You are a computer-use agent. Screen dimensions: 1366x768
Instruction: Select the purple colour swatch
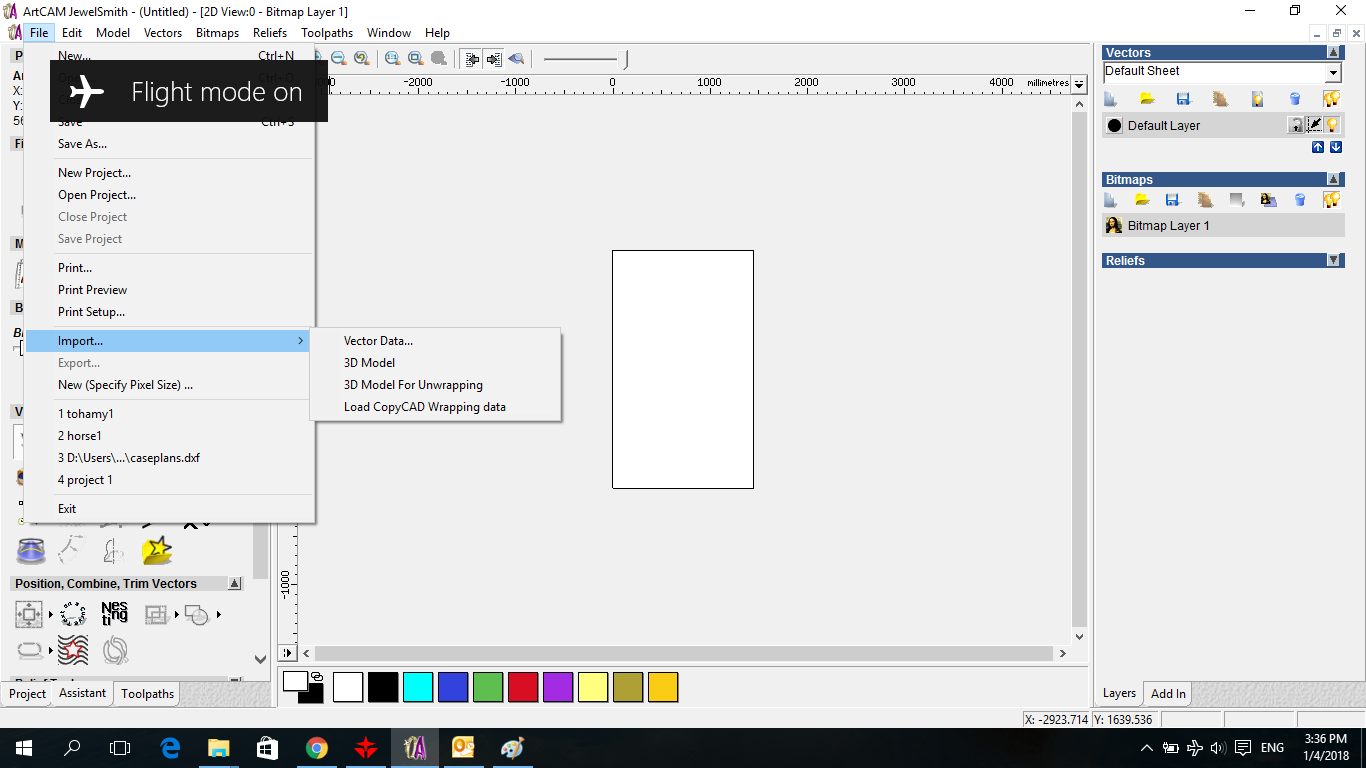[558, 687]
